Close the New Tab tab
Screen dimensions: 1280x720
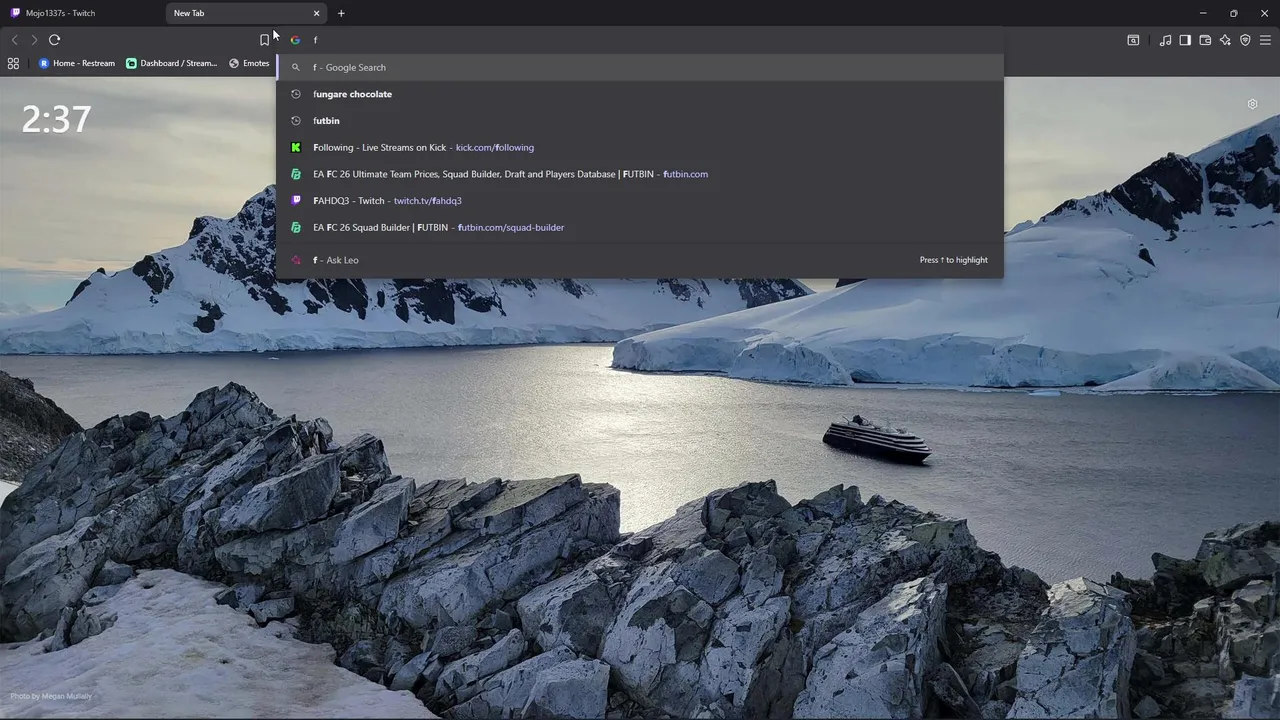point(317,13)
